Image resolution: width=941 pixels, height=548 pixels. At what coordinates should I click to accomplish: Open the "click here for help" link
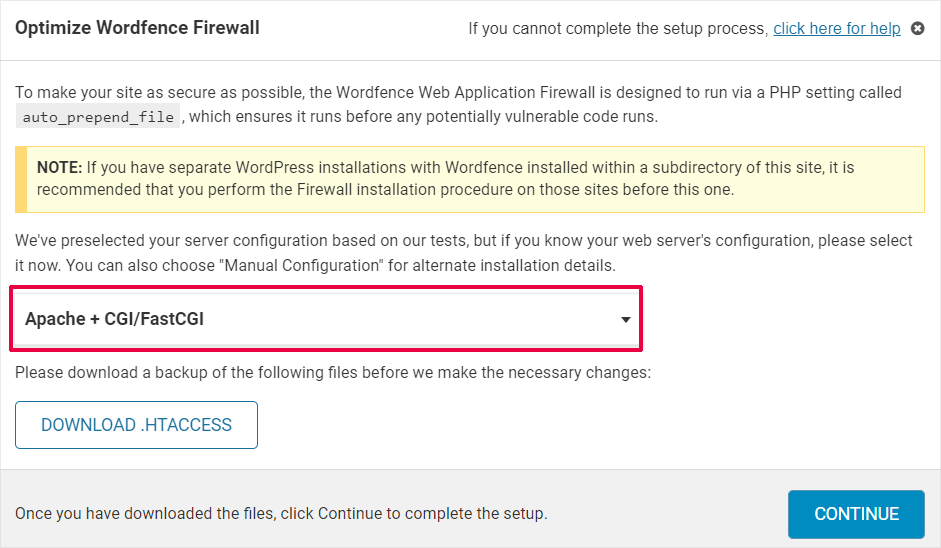click(836, 29)
